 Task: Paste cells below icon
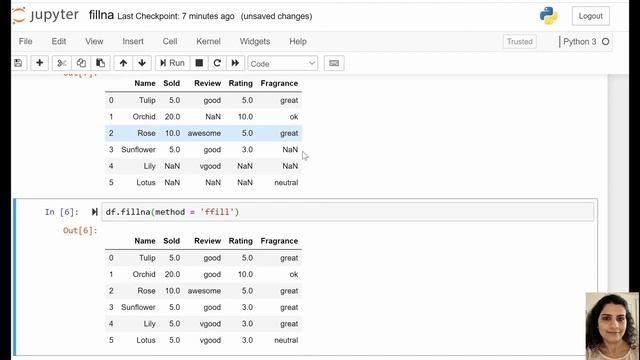click(x=100, y=63)
